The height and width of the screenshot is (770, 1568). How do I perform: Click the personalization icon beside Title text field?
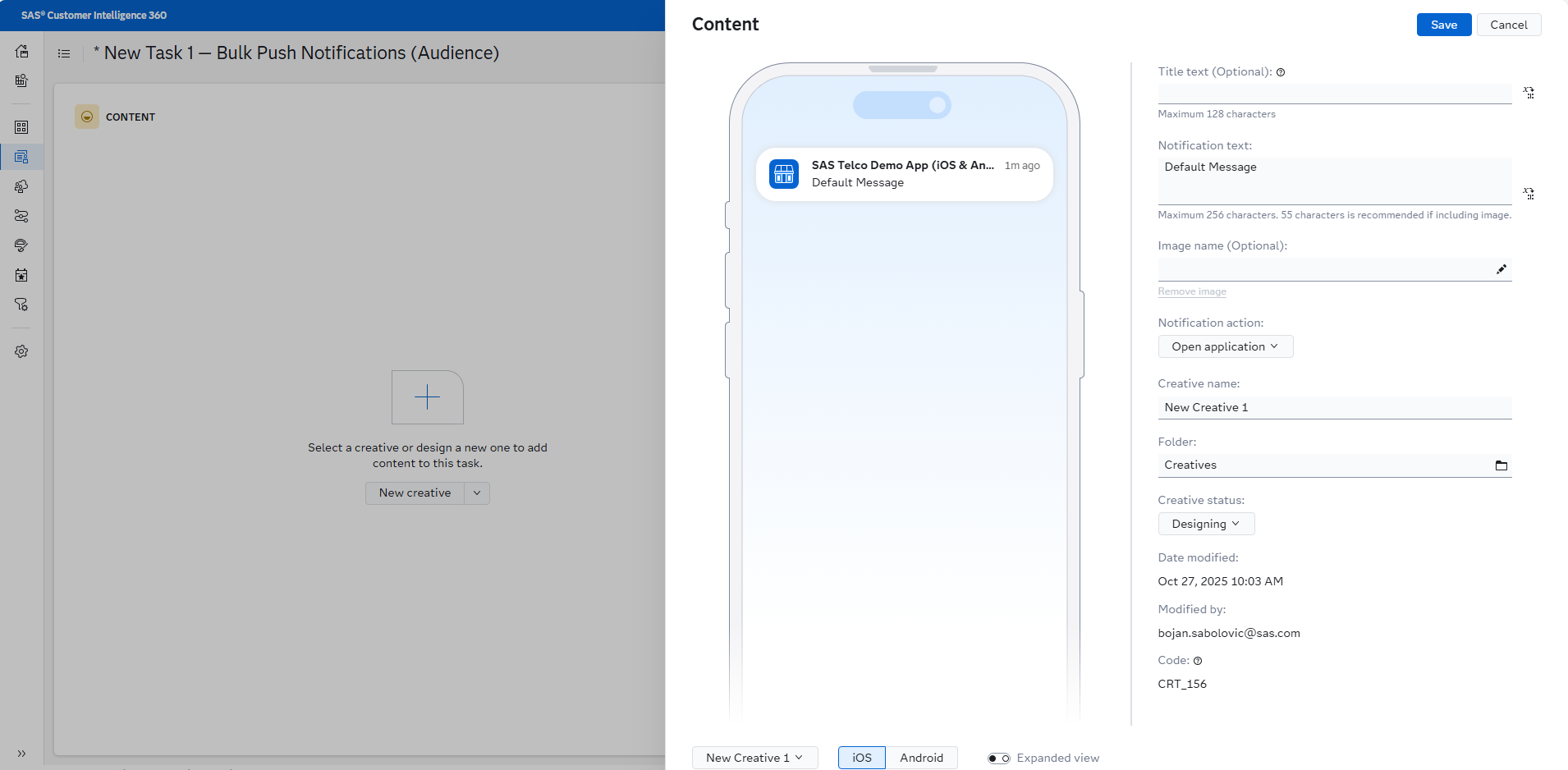click(1529, 93)
